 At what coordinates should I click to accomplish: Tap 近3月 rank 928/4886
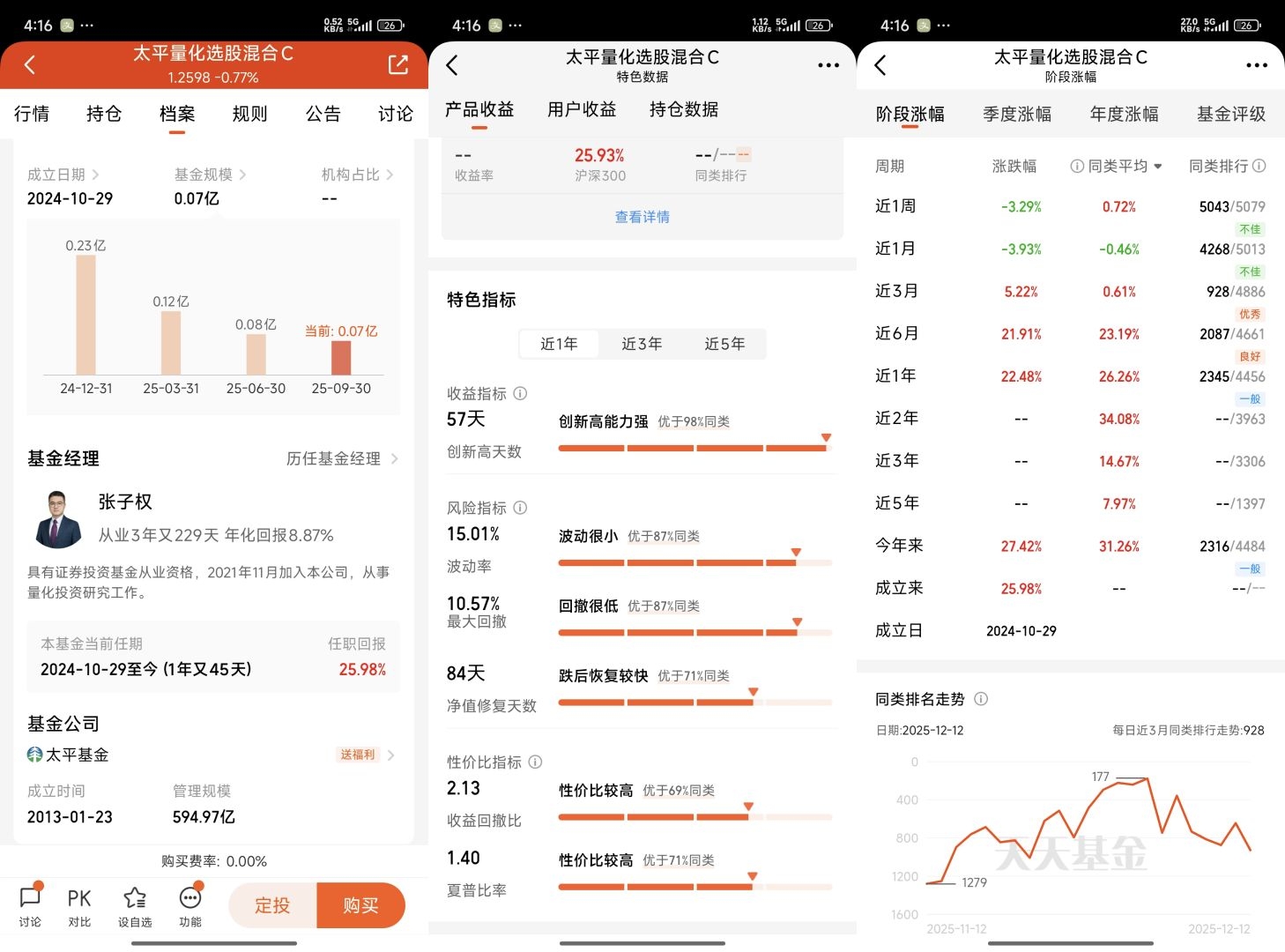(x=1236, y=292)
